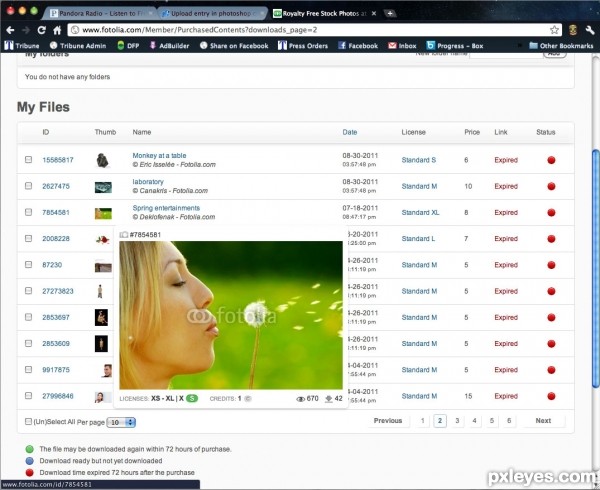Viewport: 600px width, 490px height.
Task: Tick checkbox for file 15585817
Action: coord(28,159)
